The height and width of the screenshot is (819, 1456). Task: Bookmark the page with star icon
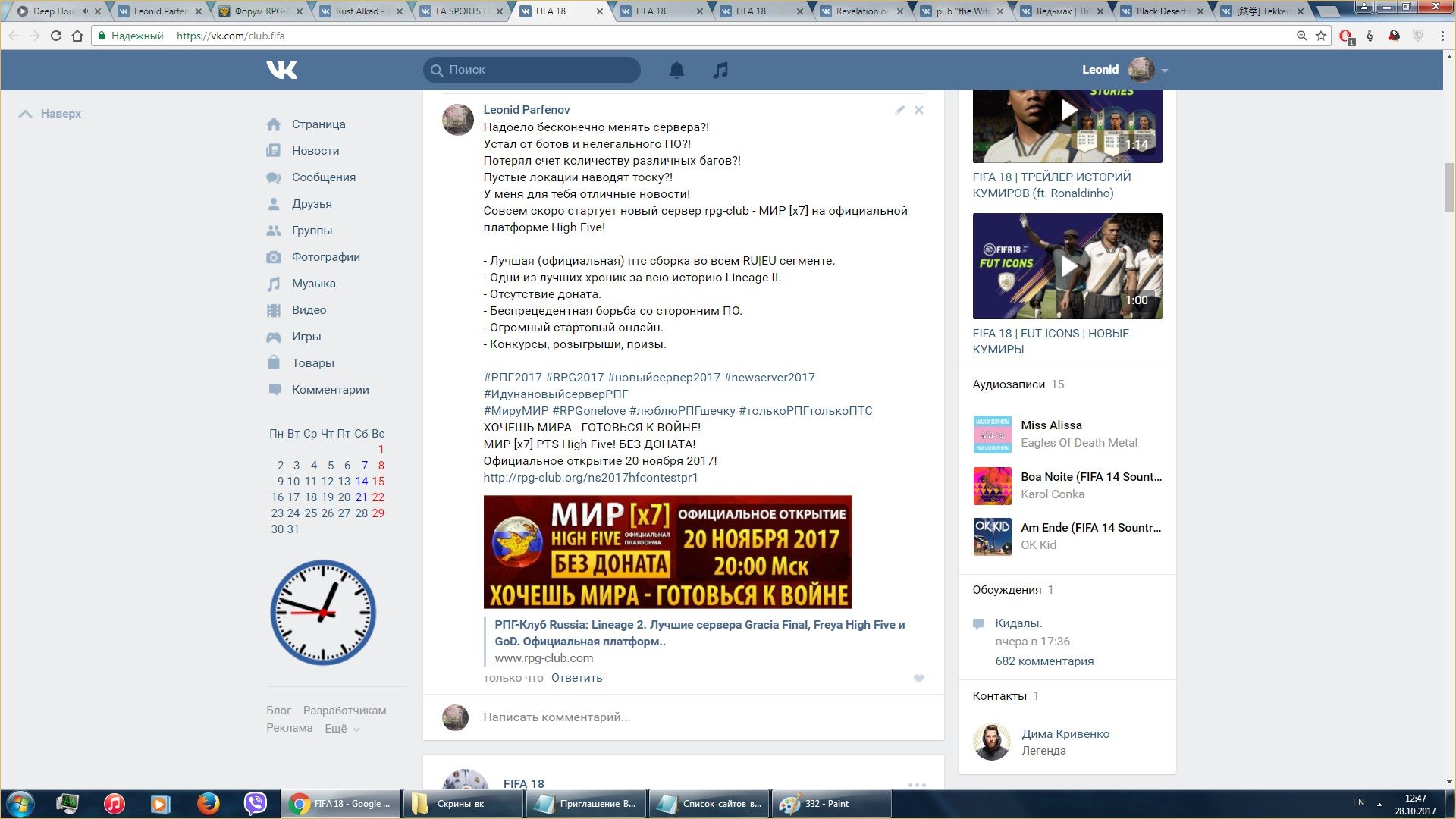pyautogui.click(x=1321, y=36)
